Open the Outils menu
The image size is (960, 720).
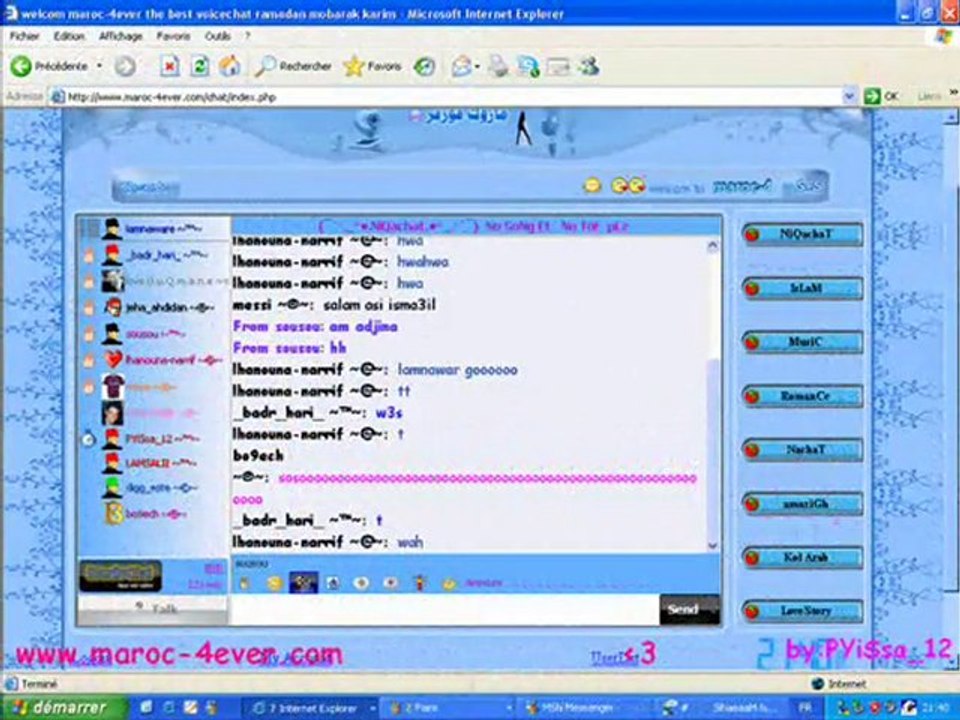217,36
